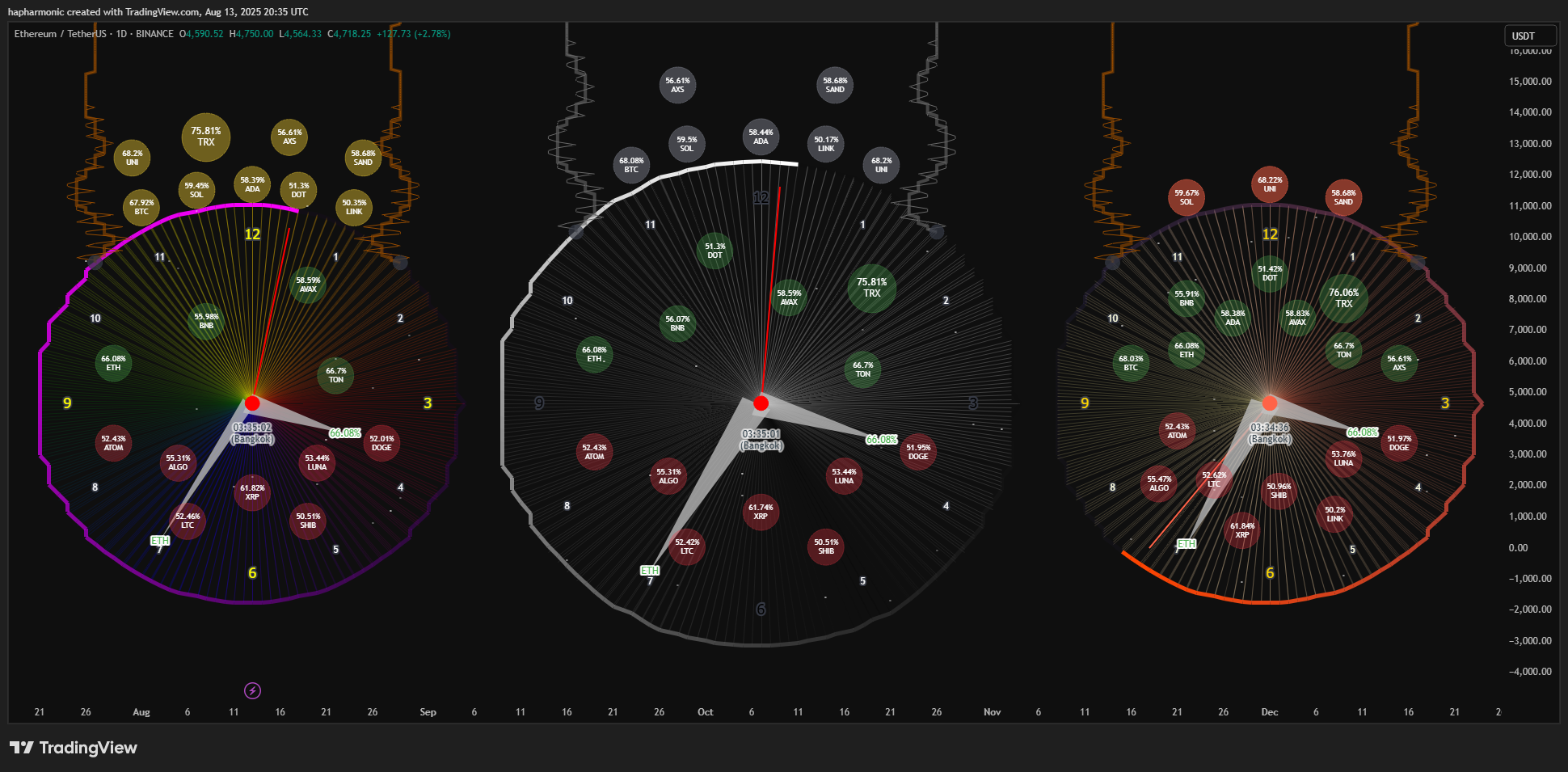The image size is (1568, 772).
Task: Select the 59.5% SOL gray bubble
Action: click(x=686, y=144)
